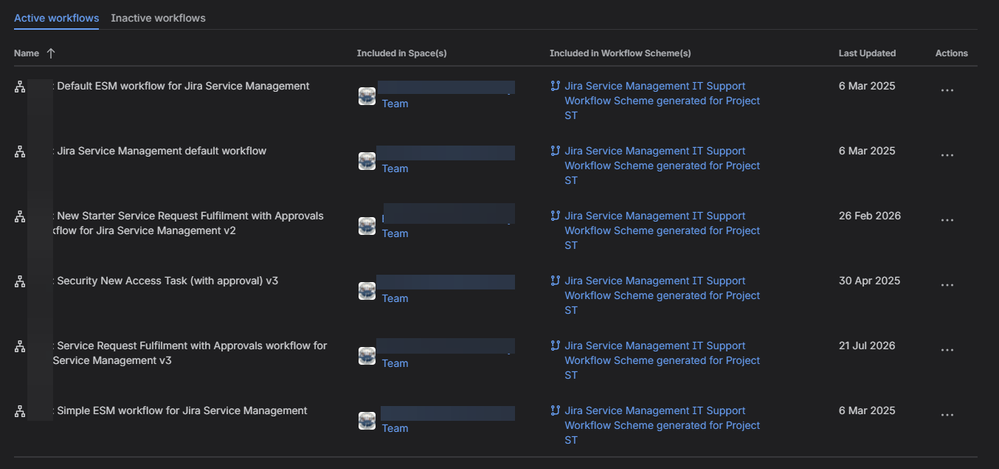The width and height of the screenshot is (999, 469).
Task: Open Team space link in New Starter Service Request row
Action: pyautogui.click(x=395, y=234)
